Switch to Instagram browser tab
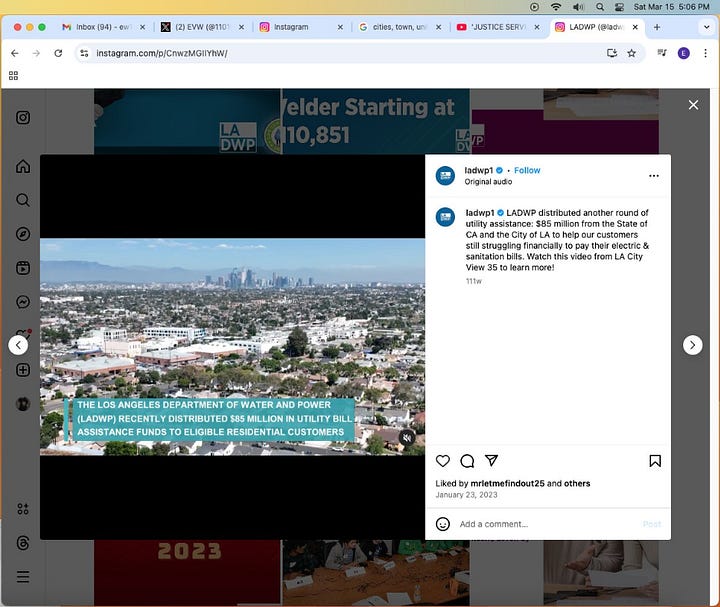The image size is (720, 607). pyautogui.click(x=301, y=27)
